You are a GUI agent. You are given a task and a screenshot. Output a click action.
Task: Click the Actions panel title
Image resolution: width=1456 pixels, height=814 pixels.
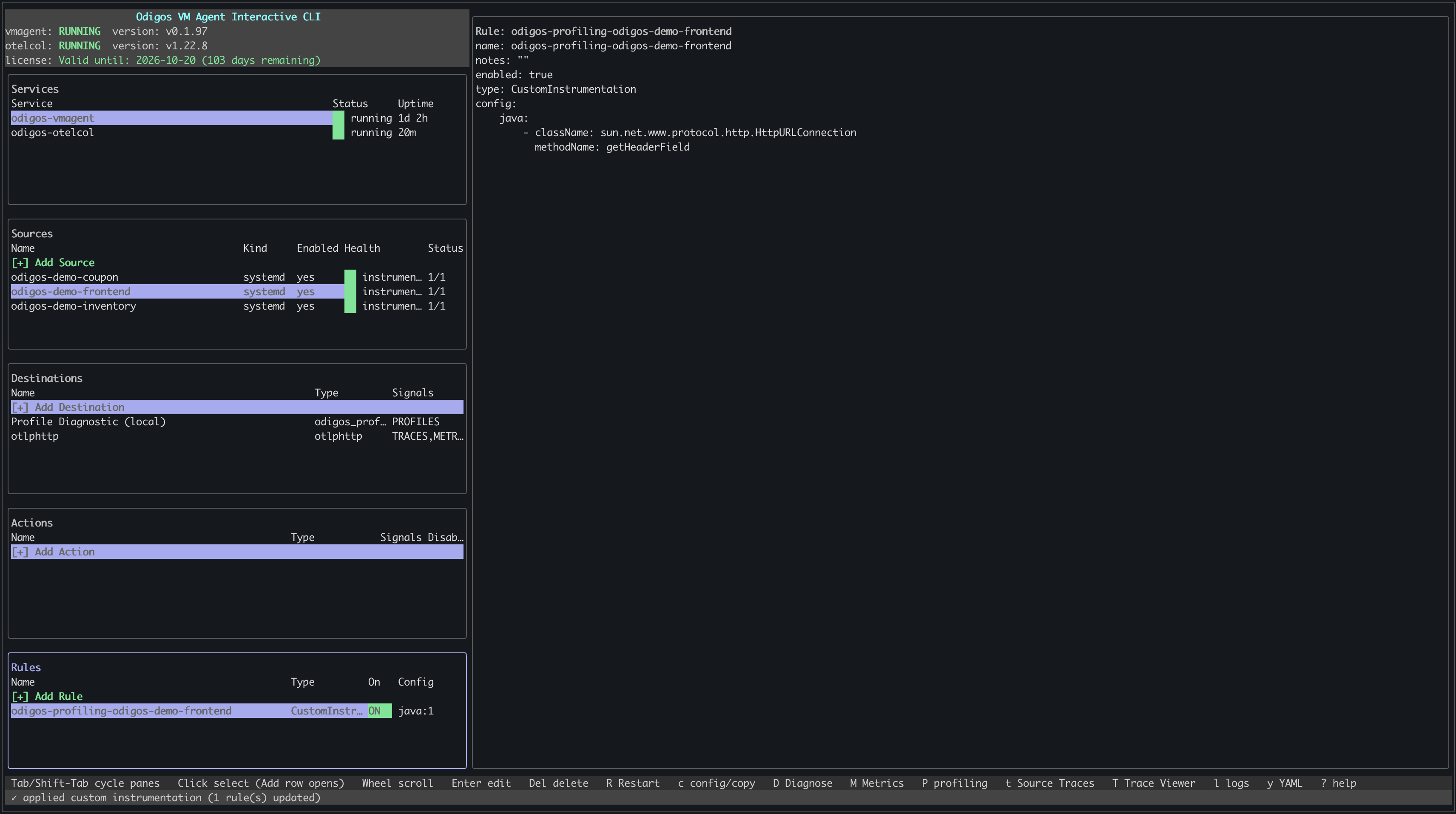(x=31, y=524)
